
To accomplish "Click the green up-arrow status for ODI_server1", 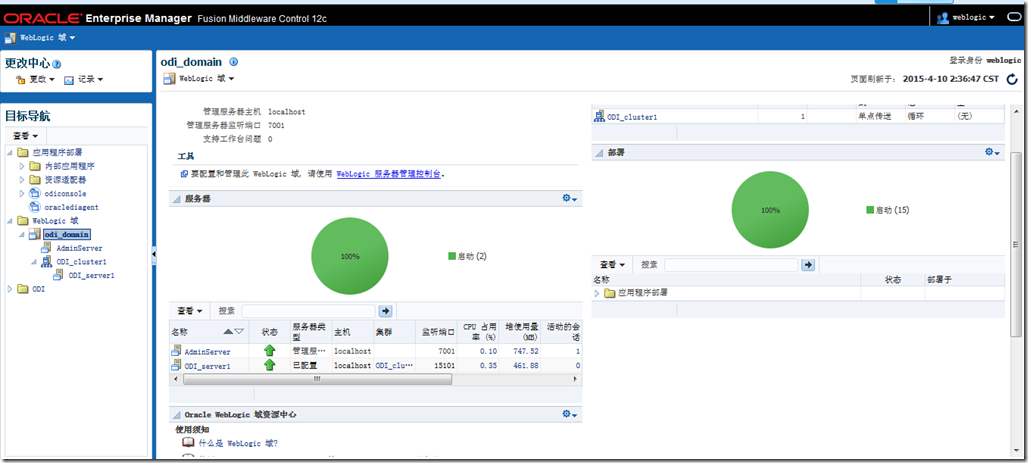I will coord(269,365).
